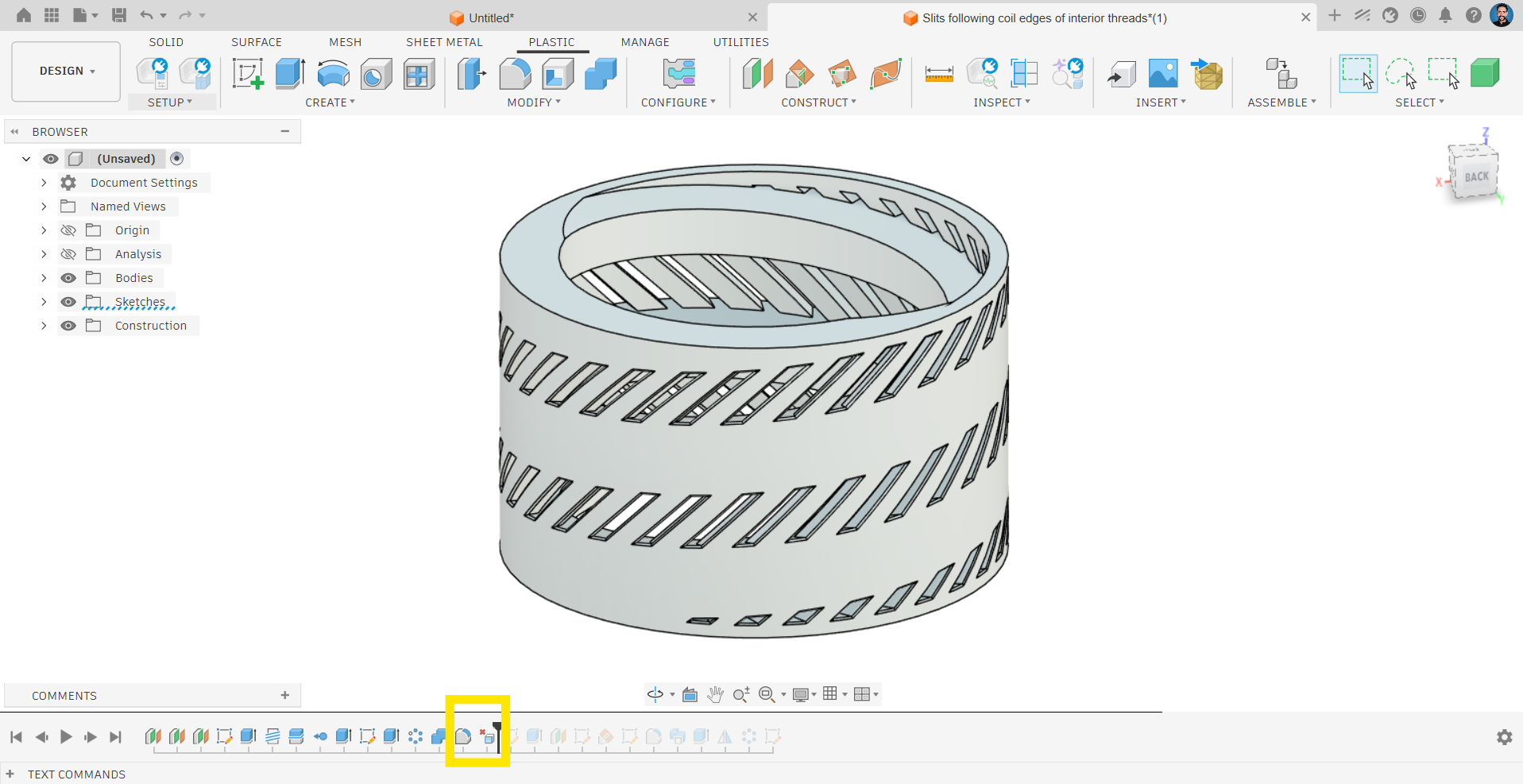Toggle visibility of Analysis folder
The height and width of the screenshot is (784, 1523).
[68, 254]
